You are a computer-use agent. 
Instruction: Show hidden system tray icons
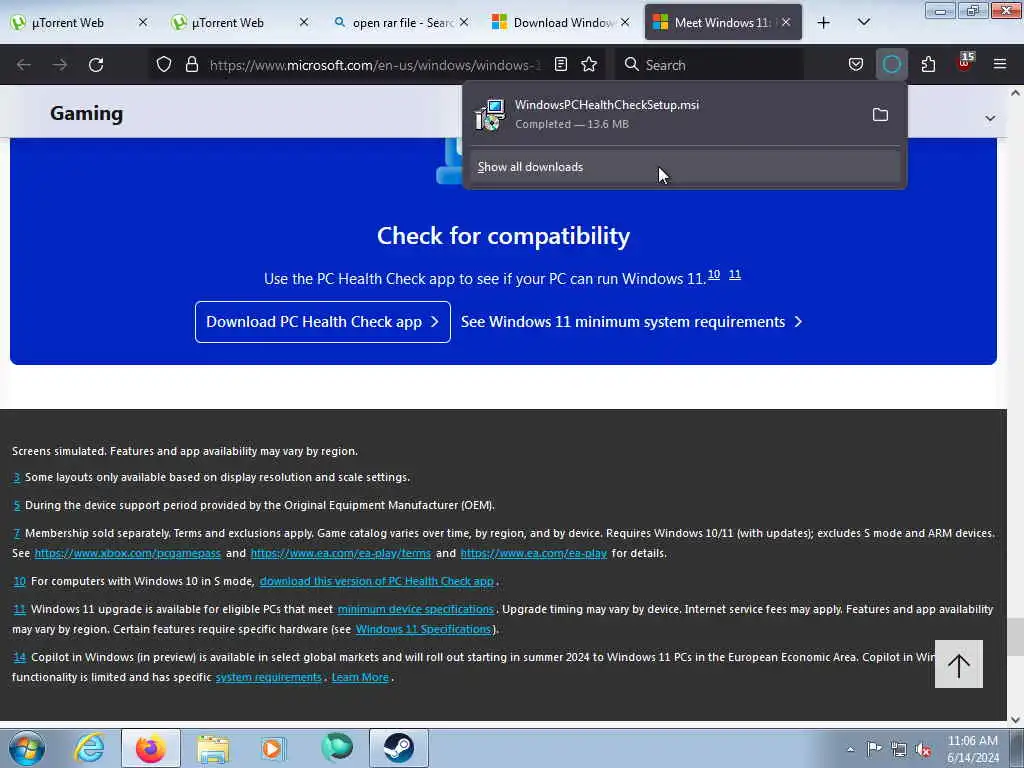tap(850, 749)
